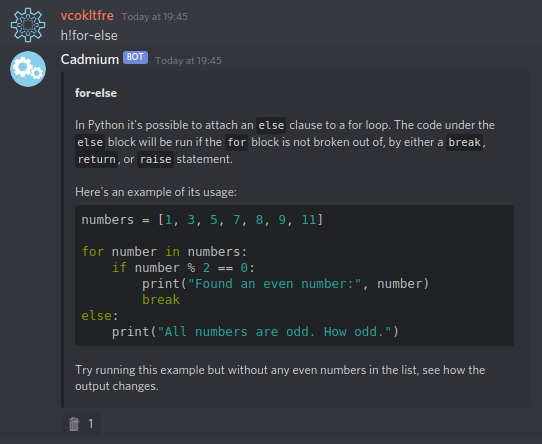Viewport: 542px width, 444px height.
Task: Click the green 'break' keyword in code block
Action: coord(161,299)
